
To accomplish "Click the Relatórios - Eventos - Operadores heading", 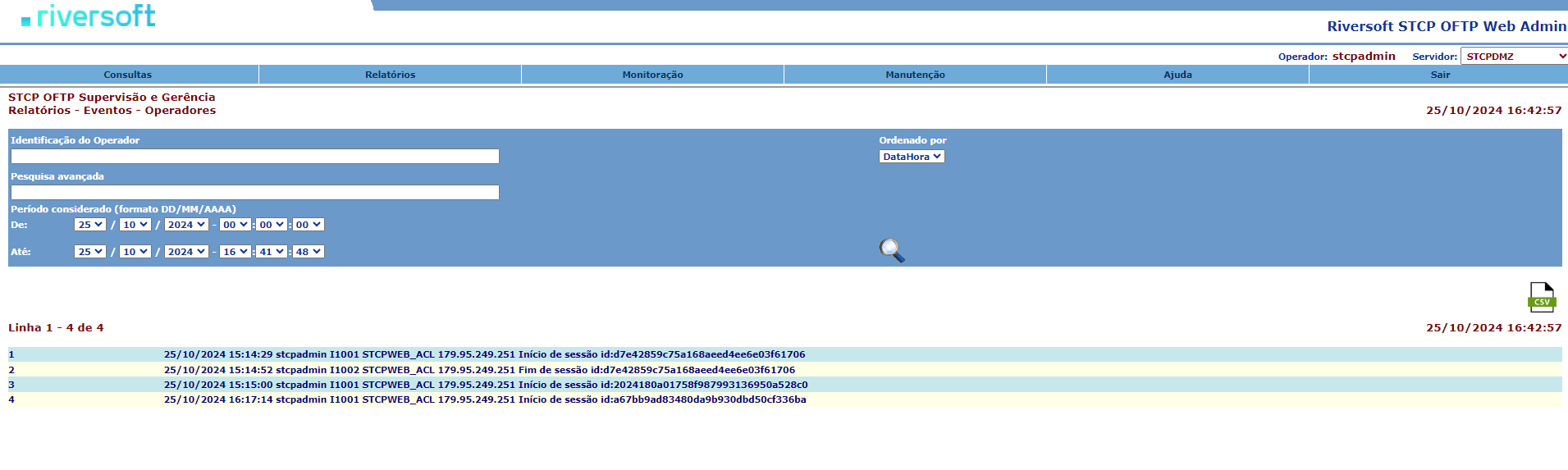I will (x=112, y=111).
